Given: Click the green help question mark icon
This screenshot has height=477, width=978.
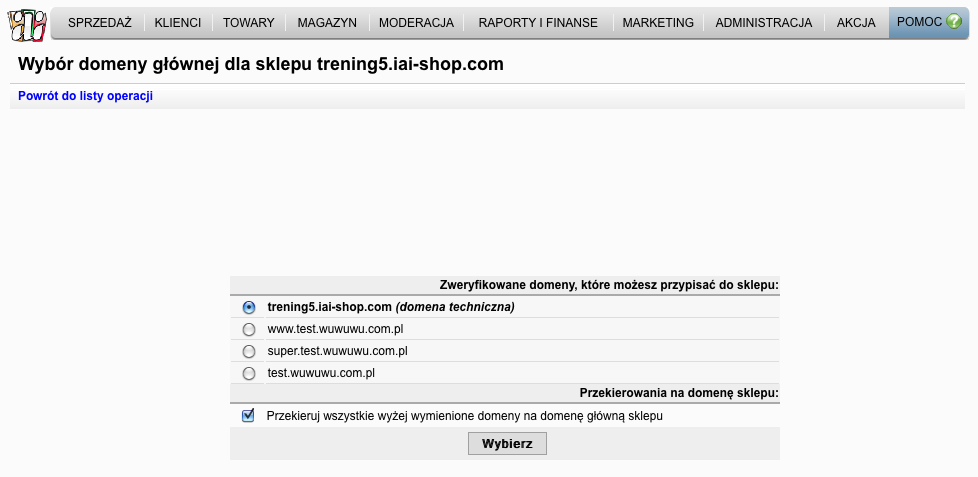Looking at the screenshot, I should 954,22.
